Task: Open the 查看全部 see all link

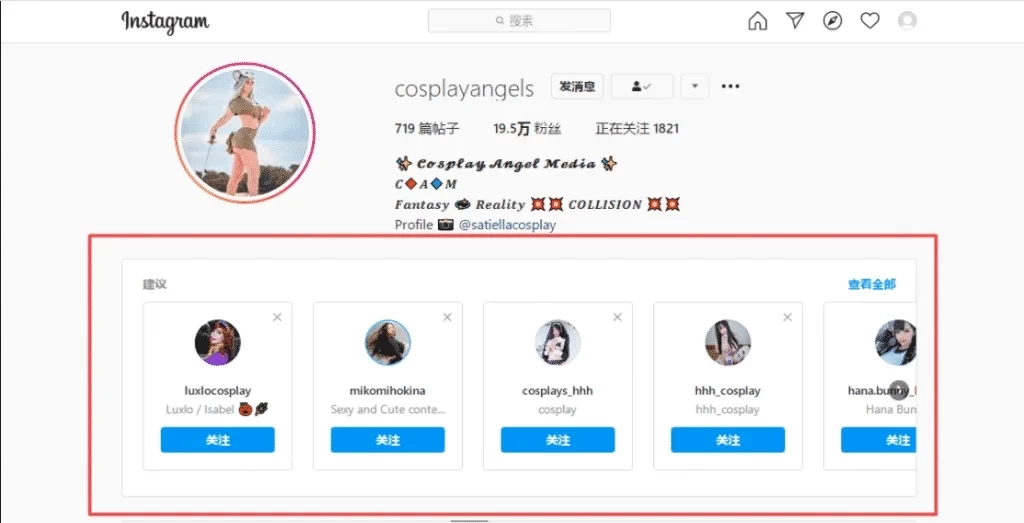Action: pyautogui.click(x=872, y=284)
